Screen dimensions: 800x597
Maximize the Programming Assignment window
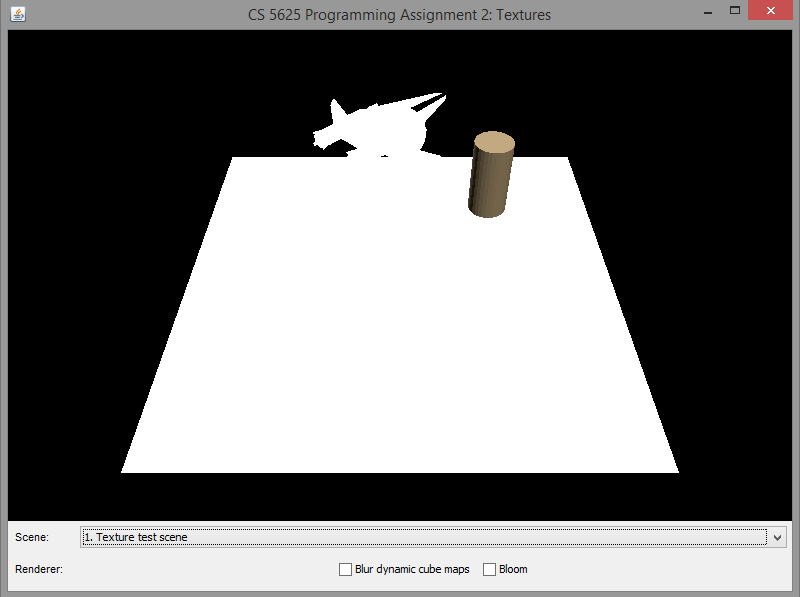click(735, 11)
